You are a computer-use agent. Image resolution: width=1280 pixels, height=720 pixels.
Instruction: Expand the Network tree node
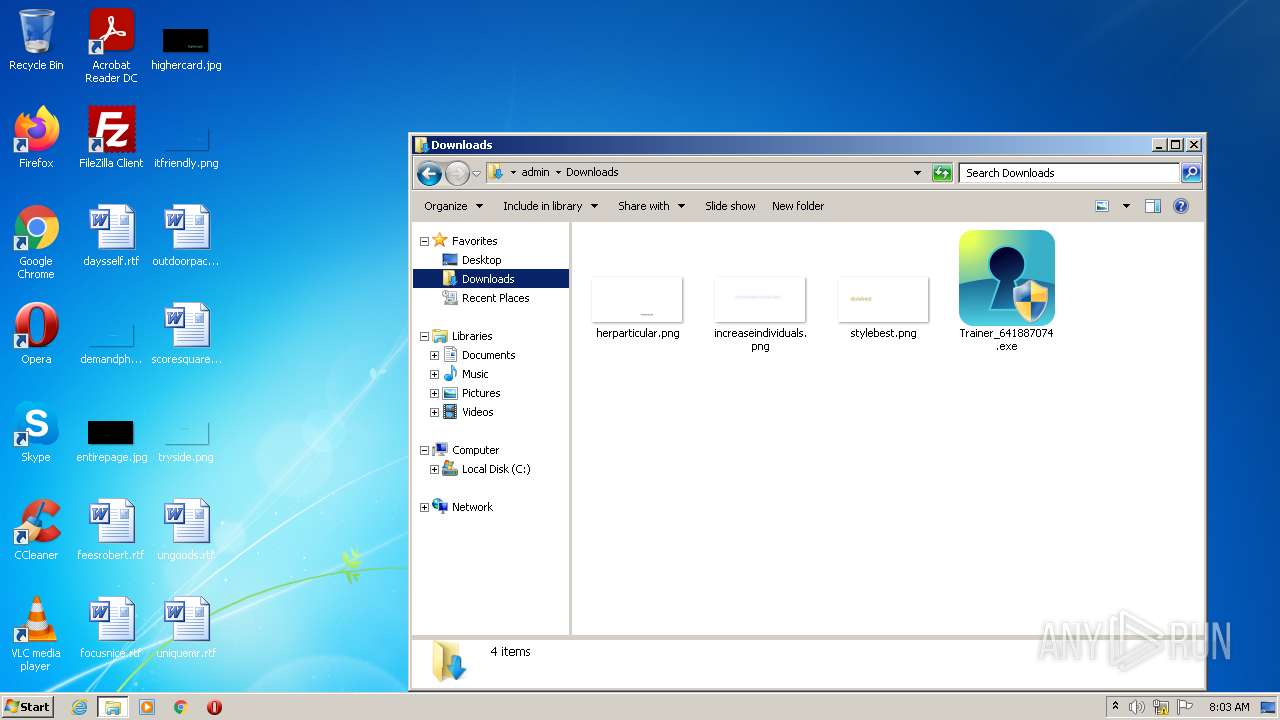coord(424,507)
